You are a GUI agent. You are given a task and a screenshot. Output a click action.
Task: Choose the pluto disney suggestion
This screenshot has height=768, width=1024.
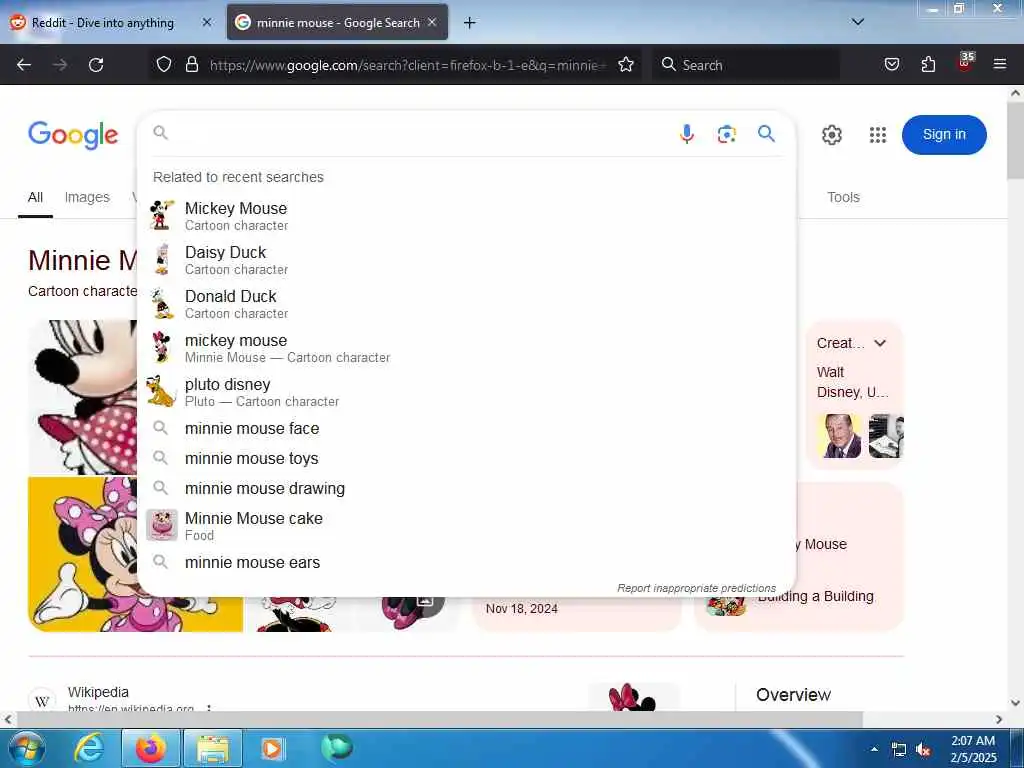(x=467, y=392)
